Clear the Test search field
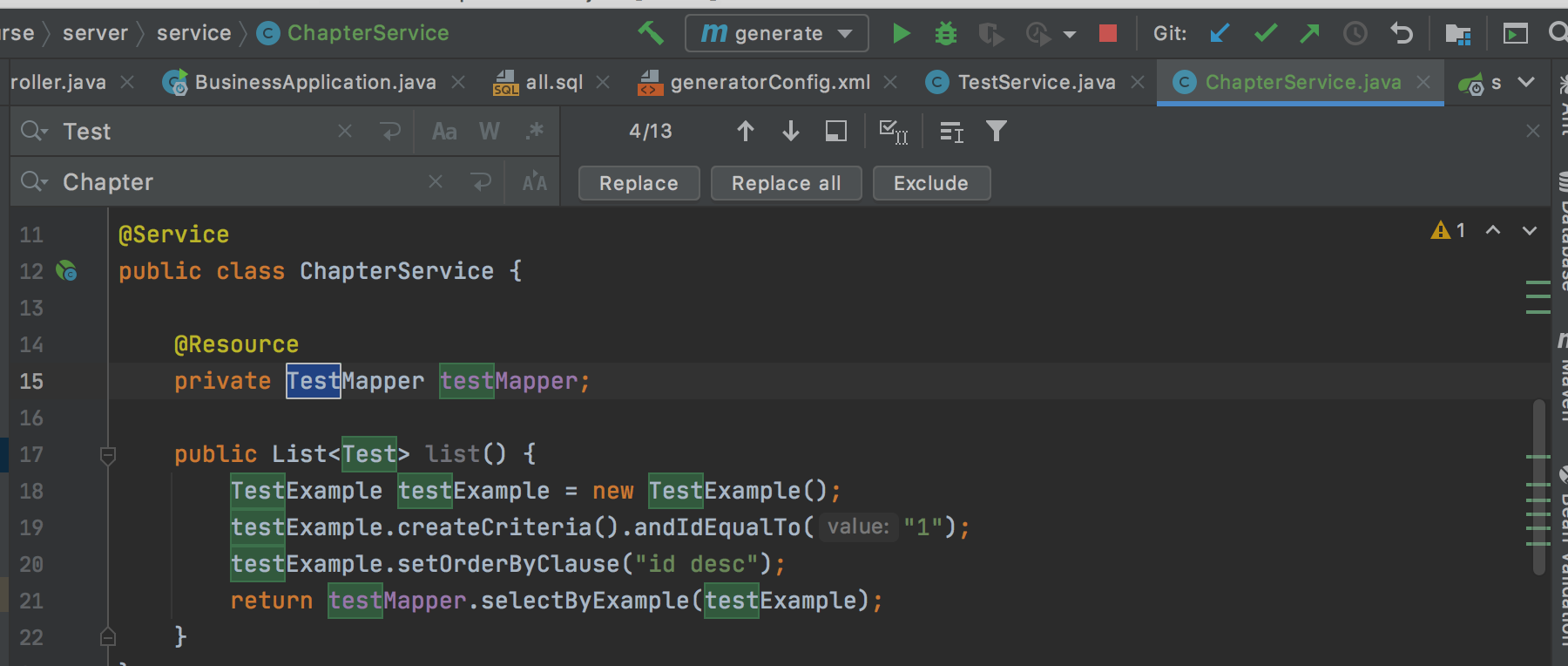The width and height of the screenshot is (1568, 666). tap(345, 131)
